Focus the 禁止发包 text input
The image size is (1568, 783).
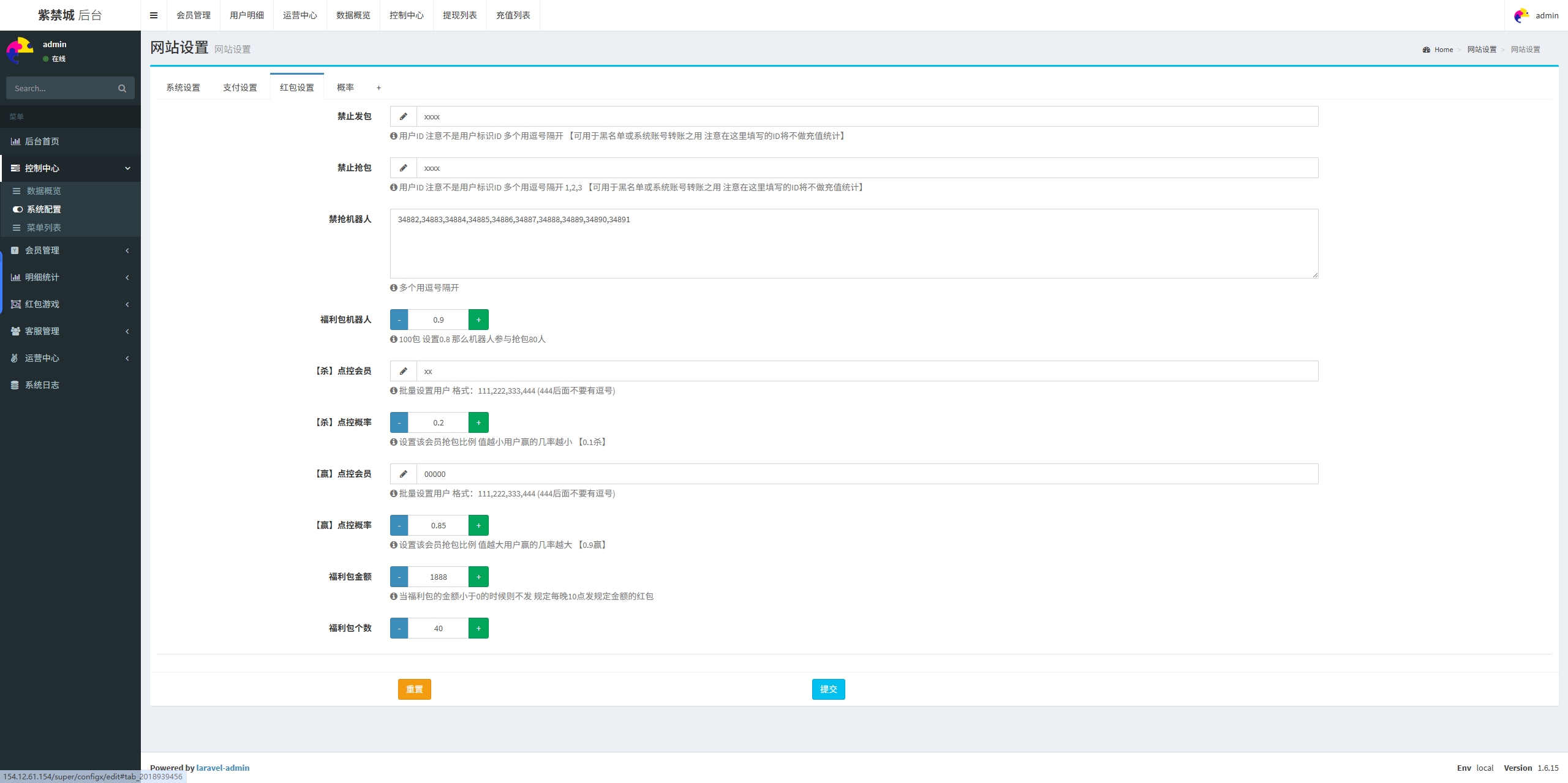867,116
